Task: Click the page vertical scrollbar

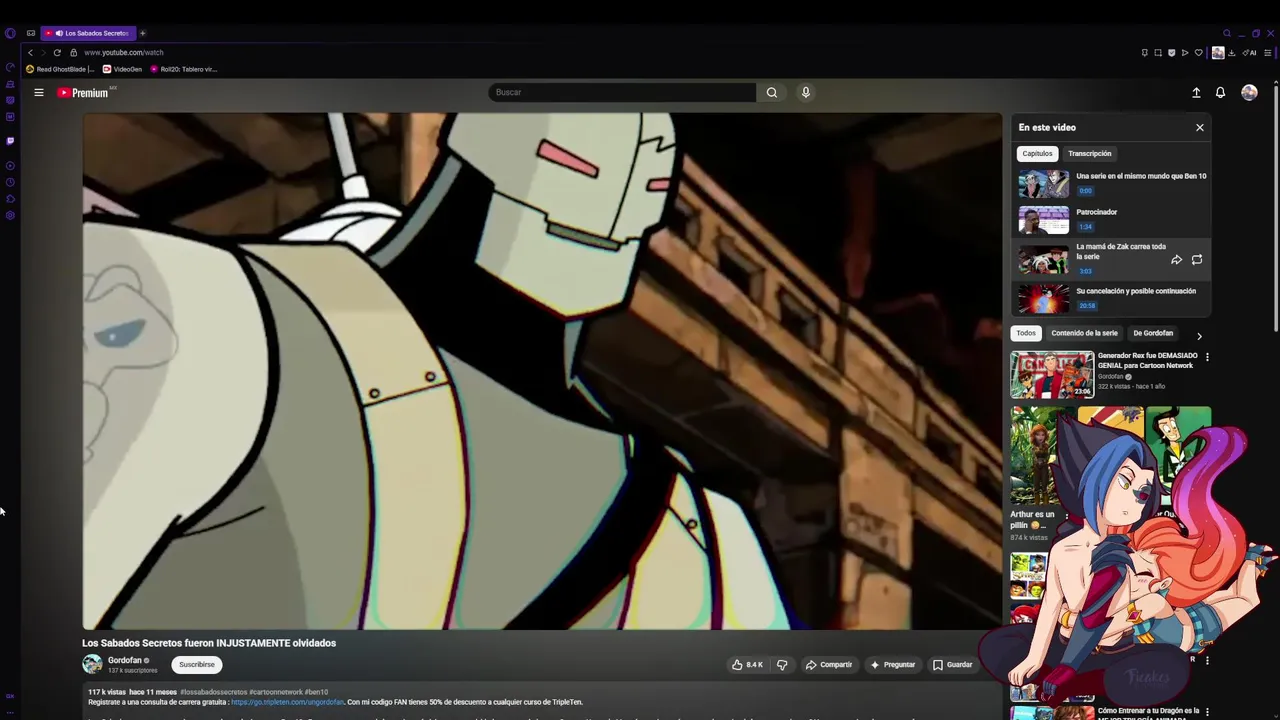Action: click(x=1275, y=210)
